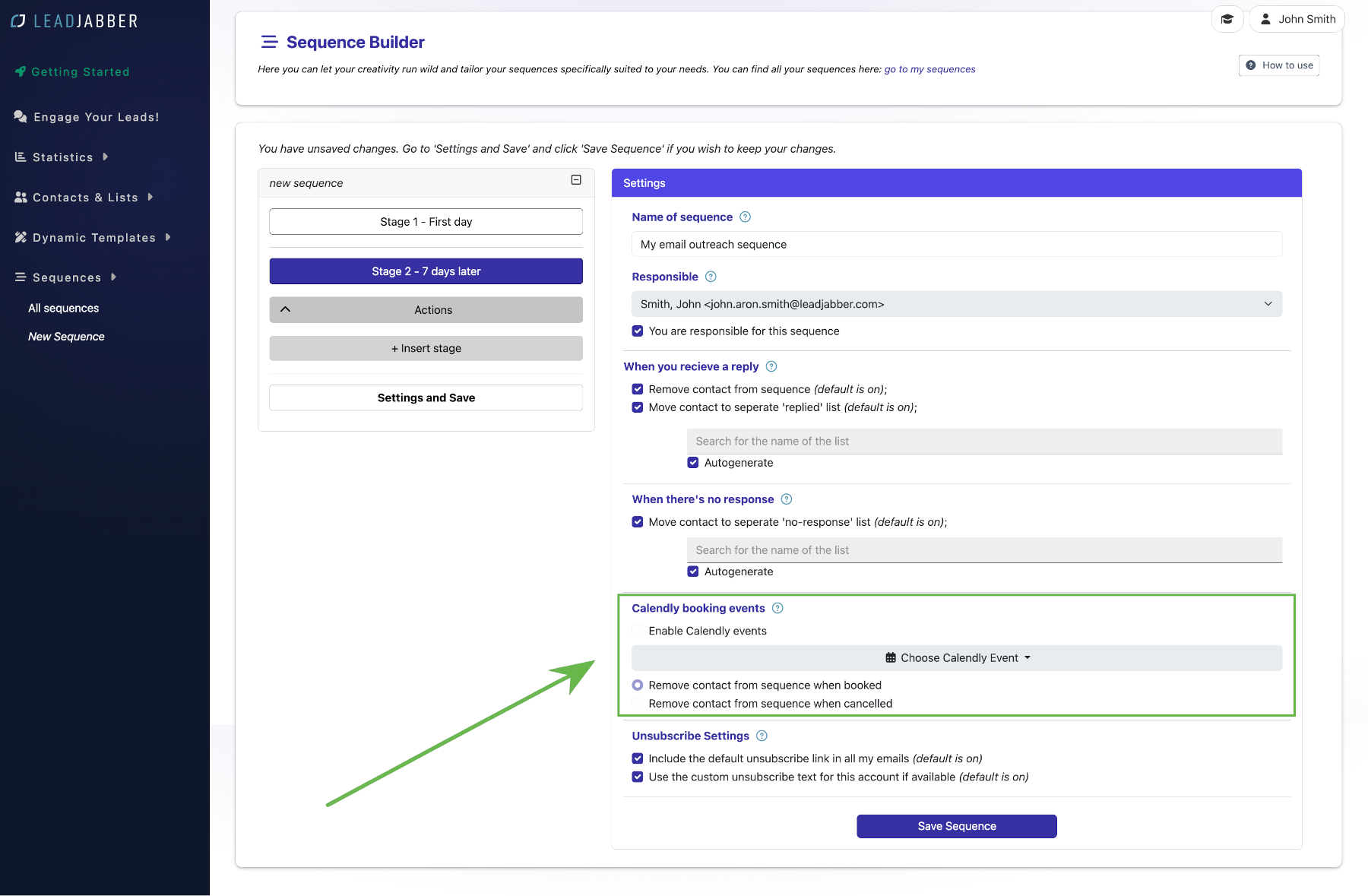
Task: Open the graduation cap tutorial icon
Action: click(1227, 19)
